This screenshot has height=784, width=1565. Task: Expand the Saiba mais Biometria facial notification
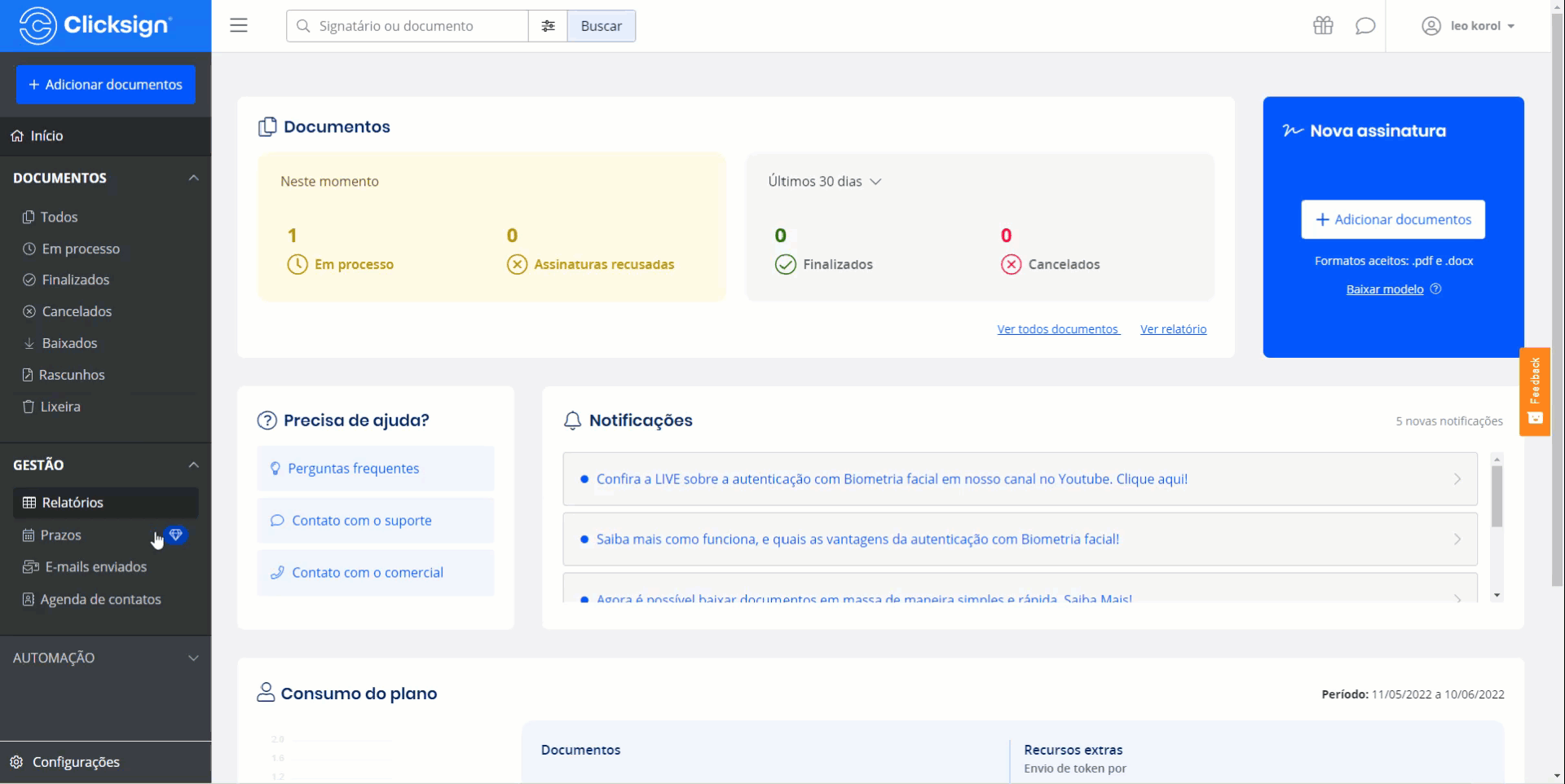1020,539
